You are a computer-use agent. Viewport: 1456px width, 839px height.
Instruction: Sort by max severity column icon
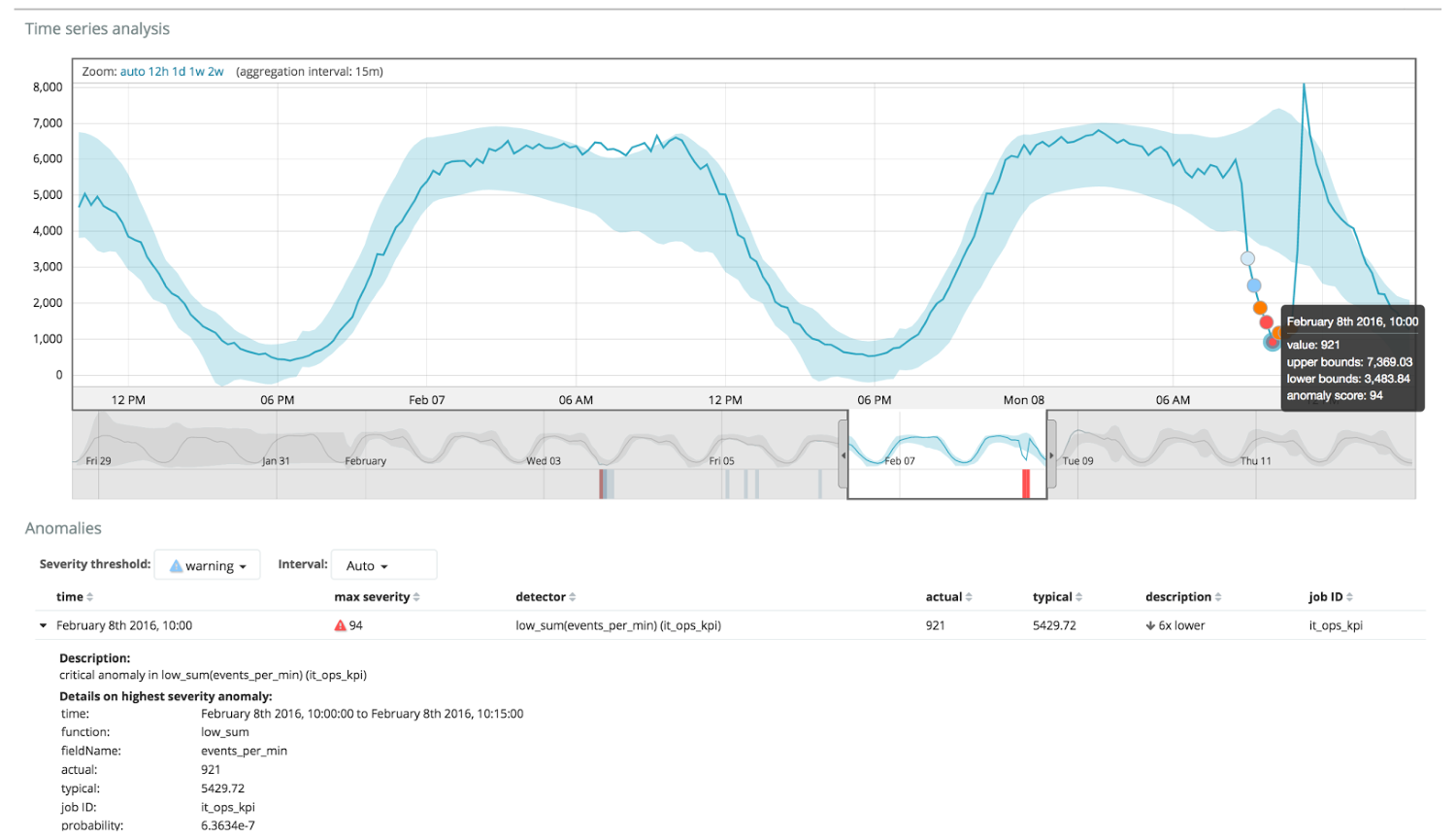416,597
